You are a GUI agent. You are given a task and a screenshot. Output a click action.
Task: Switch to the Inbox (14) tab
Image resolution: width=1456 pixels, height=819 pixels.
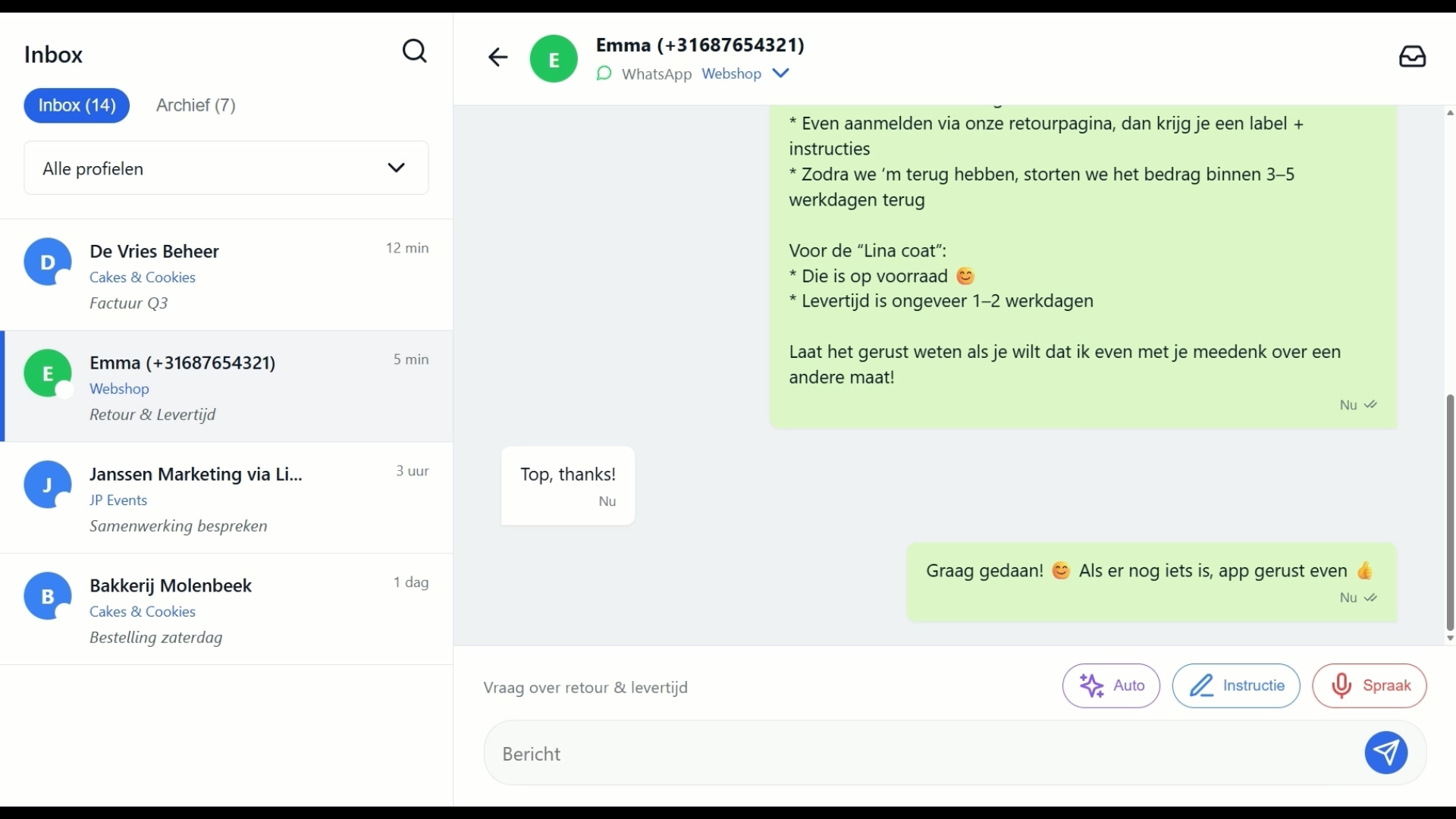[x=77, y=105]
